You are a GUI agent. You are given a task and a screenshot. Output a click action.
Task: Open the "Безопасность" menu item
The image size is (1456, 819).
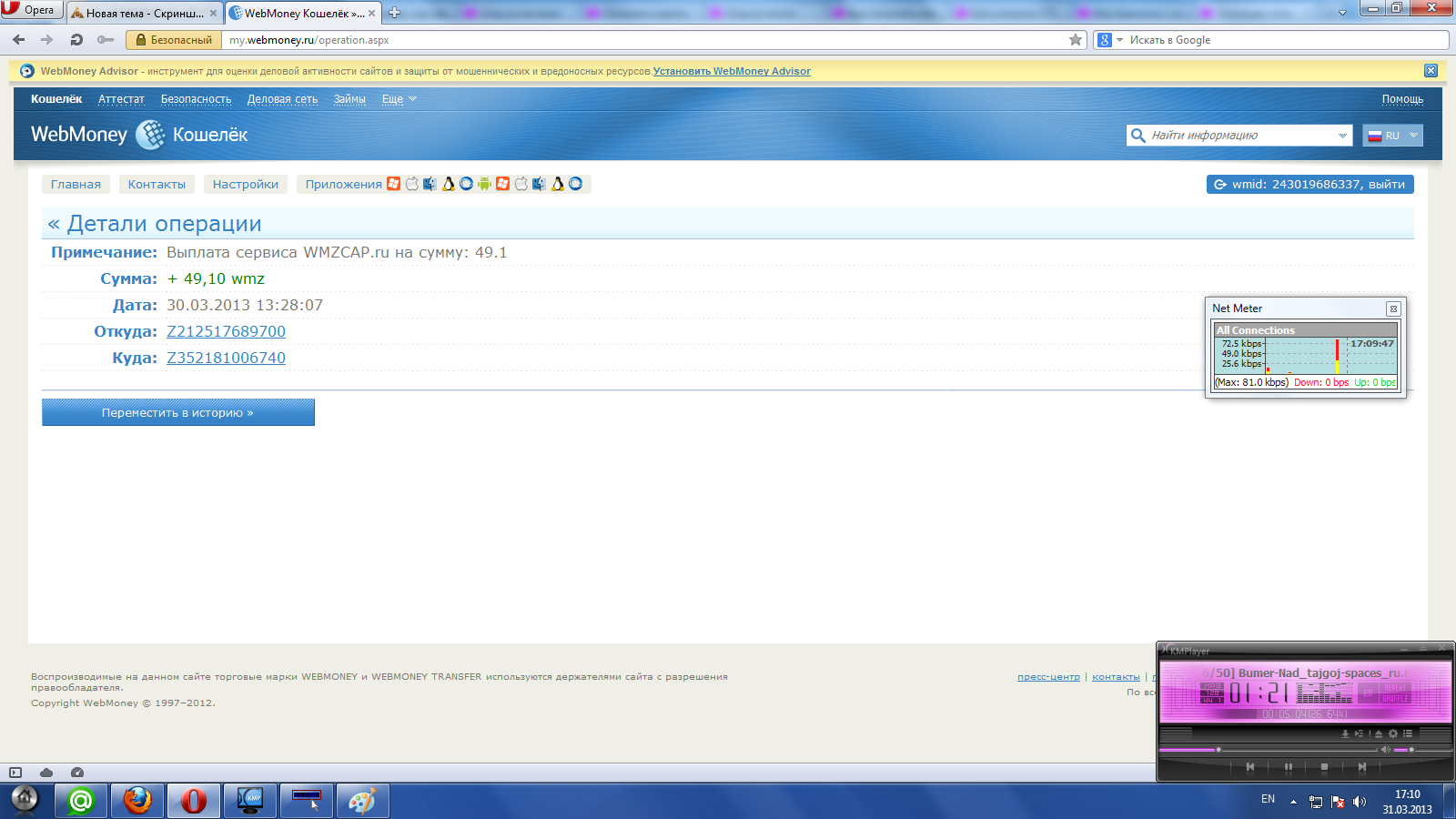[x=196, y=99]
